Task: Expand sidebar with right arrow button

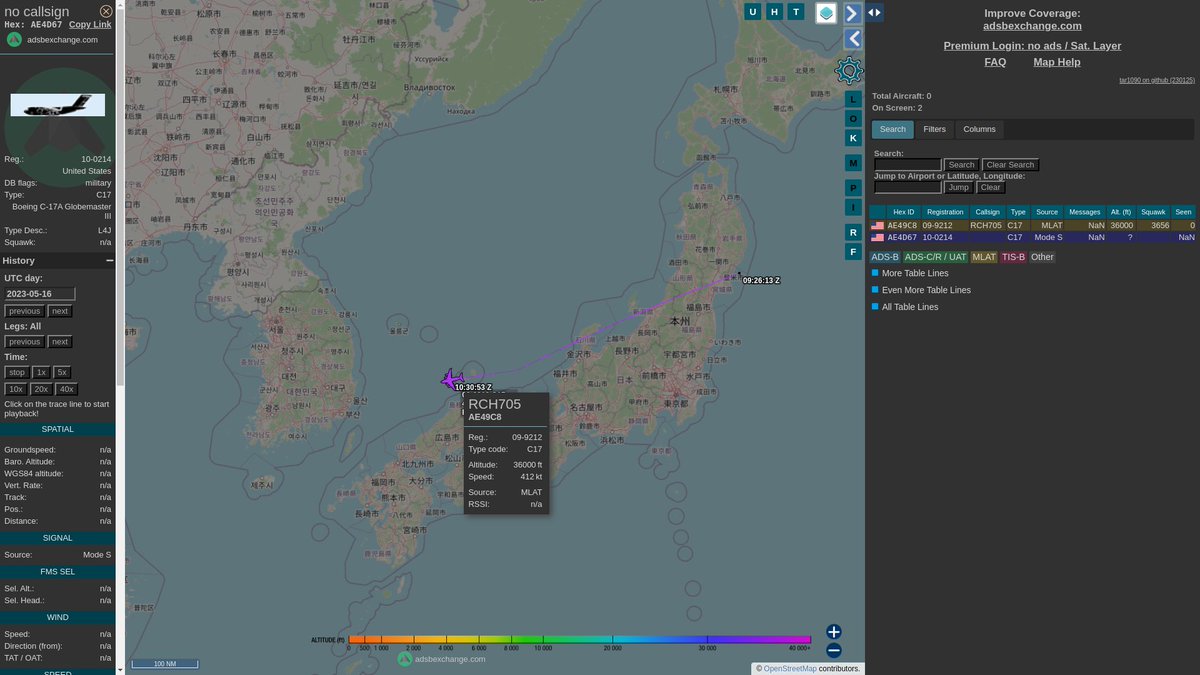Action: coord(853,13)
